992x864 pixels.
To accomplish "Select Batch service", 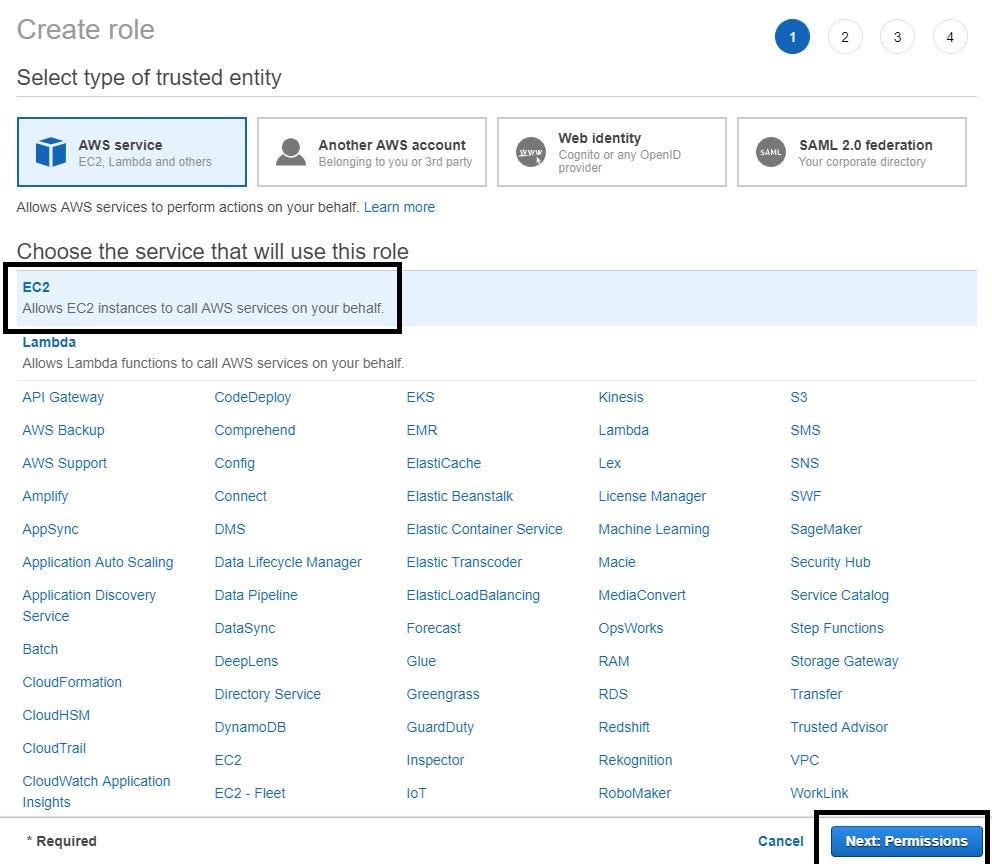I will tap(40, 649).
